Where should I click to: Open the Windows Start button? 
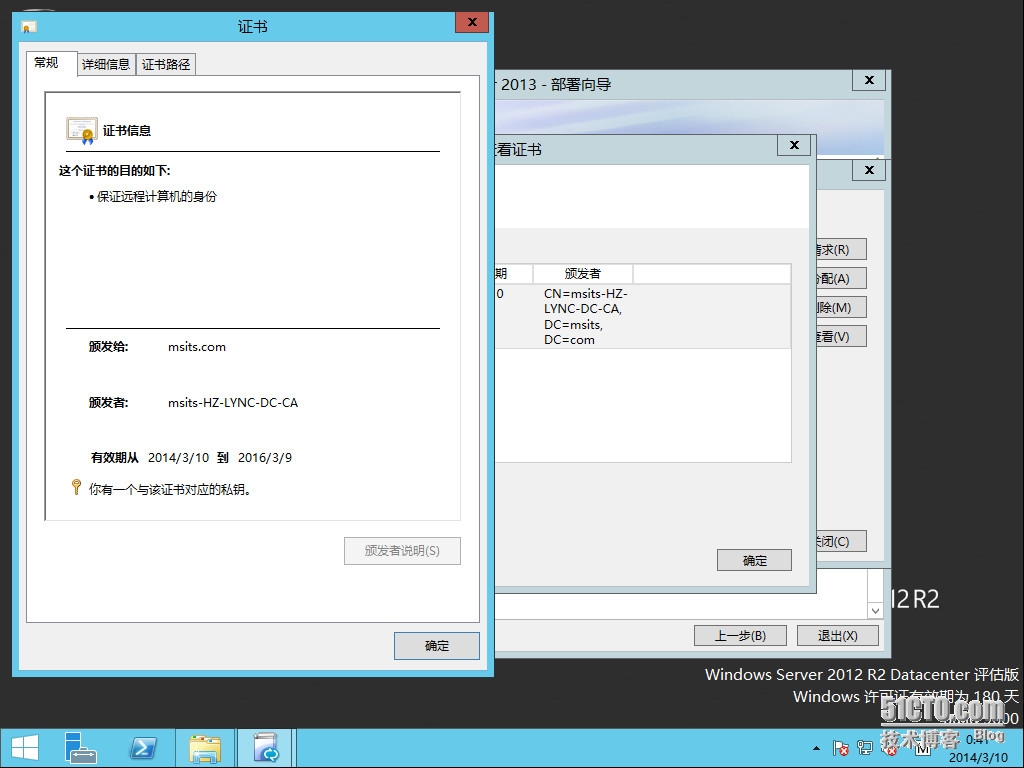[x=25, y=748]
